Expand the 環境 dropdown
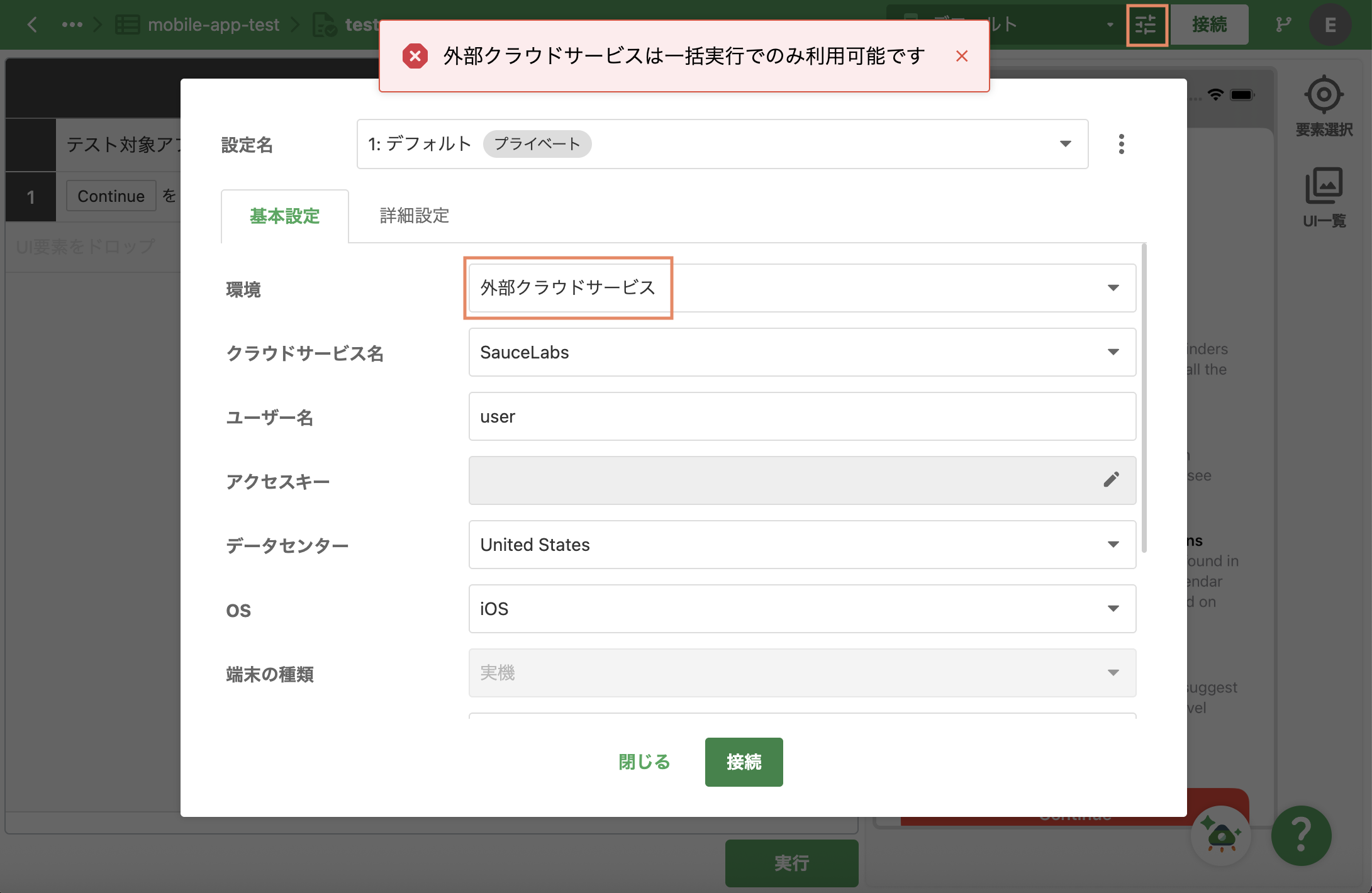This screenshot has width=1372, height=893. tap(802, 288)
